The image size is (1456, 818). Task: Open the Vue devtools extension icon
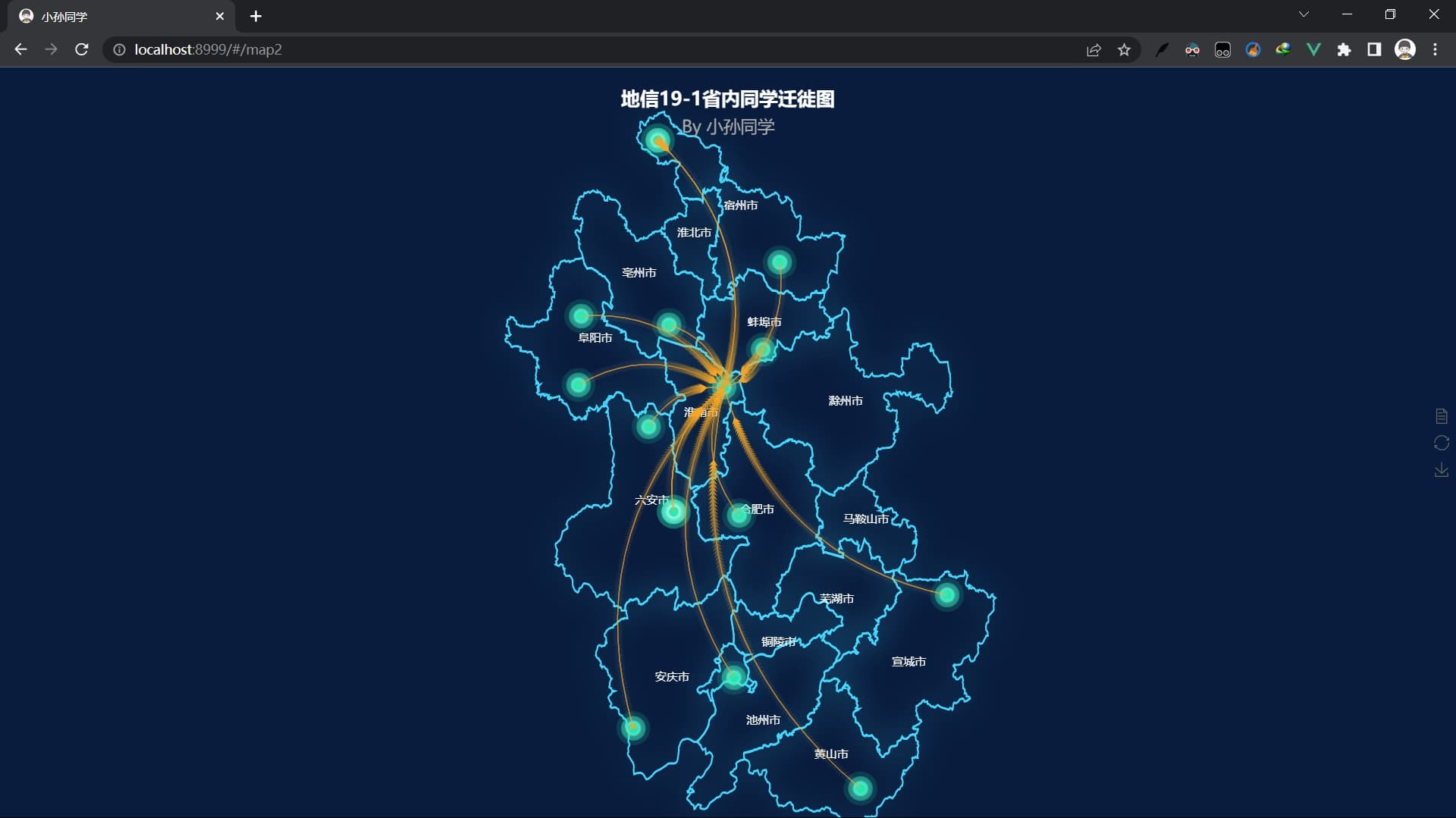1313,50
